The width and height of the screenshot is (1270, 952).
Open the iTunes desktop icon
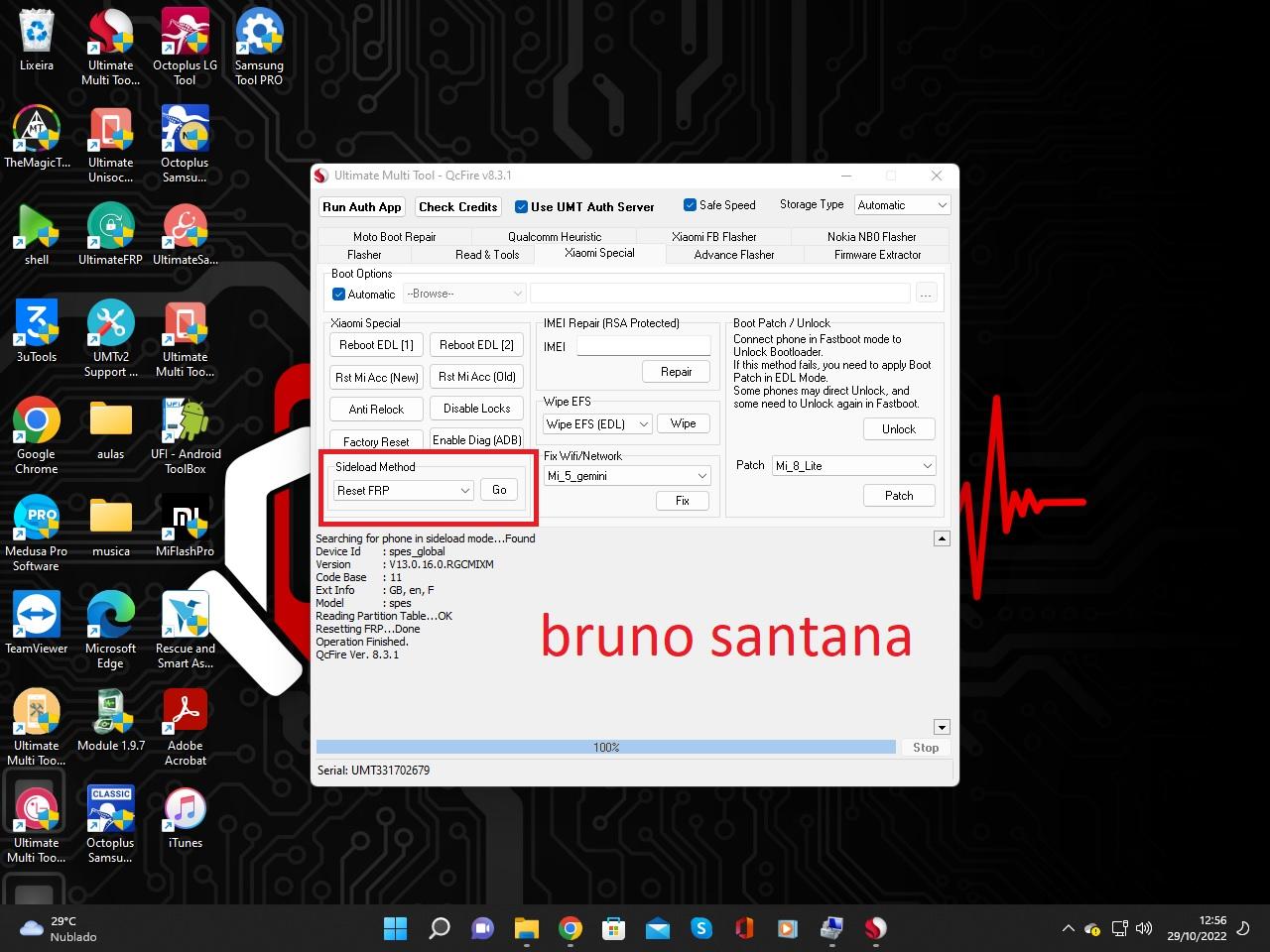[x=185, y=817]
